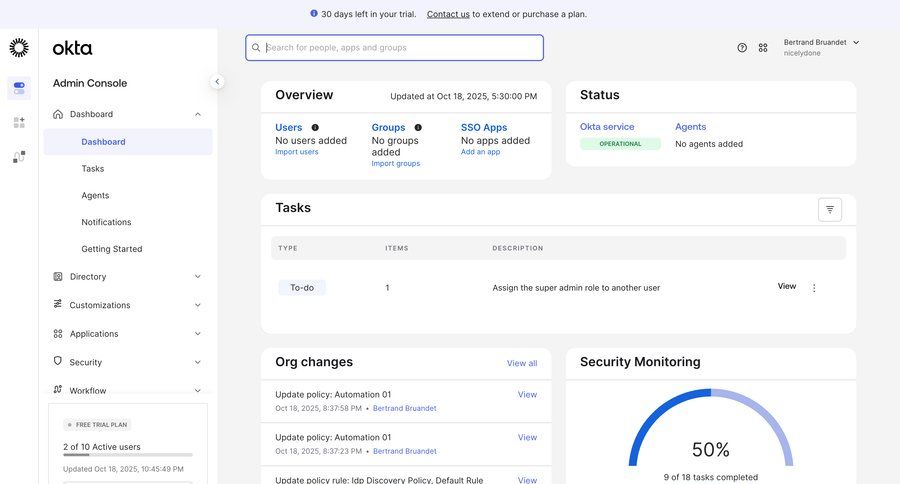This screenshot has width=900, height=484.
Task: Click the DESCRIPTION column header
Action: [x=518, y=248]
